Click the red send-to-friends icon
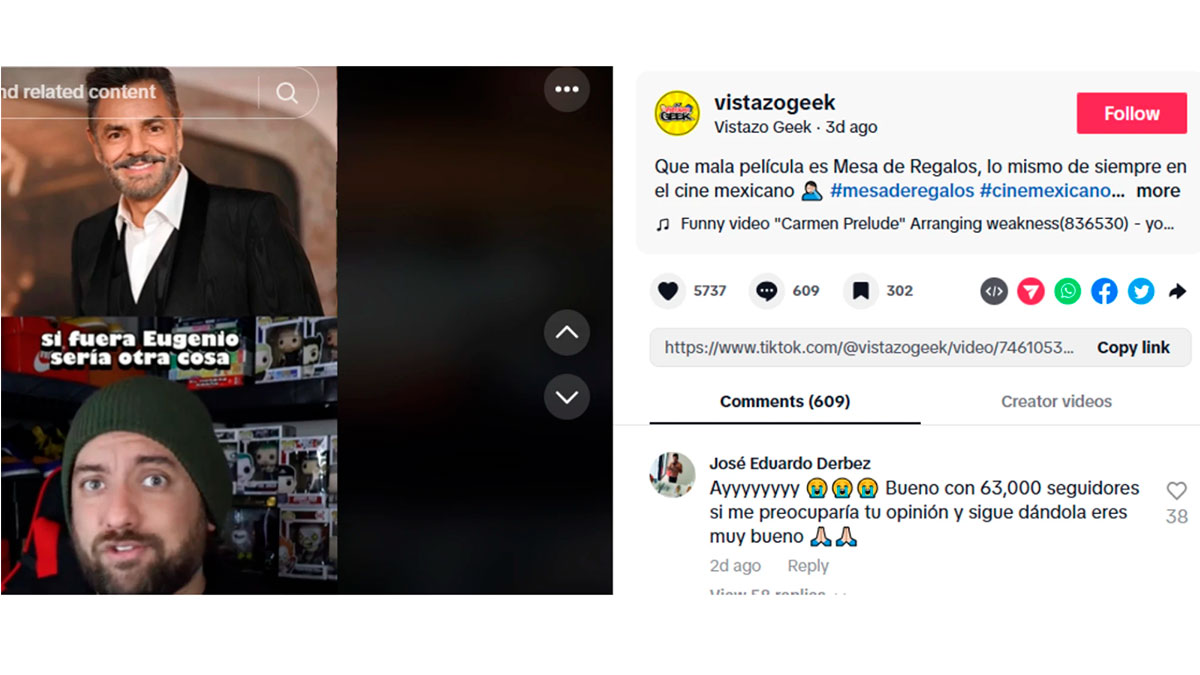This screenshot has width=1200, height=675. pyautogui.click(x=1031, y=291)
